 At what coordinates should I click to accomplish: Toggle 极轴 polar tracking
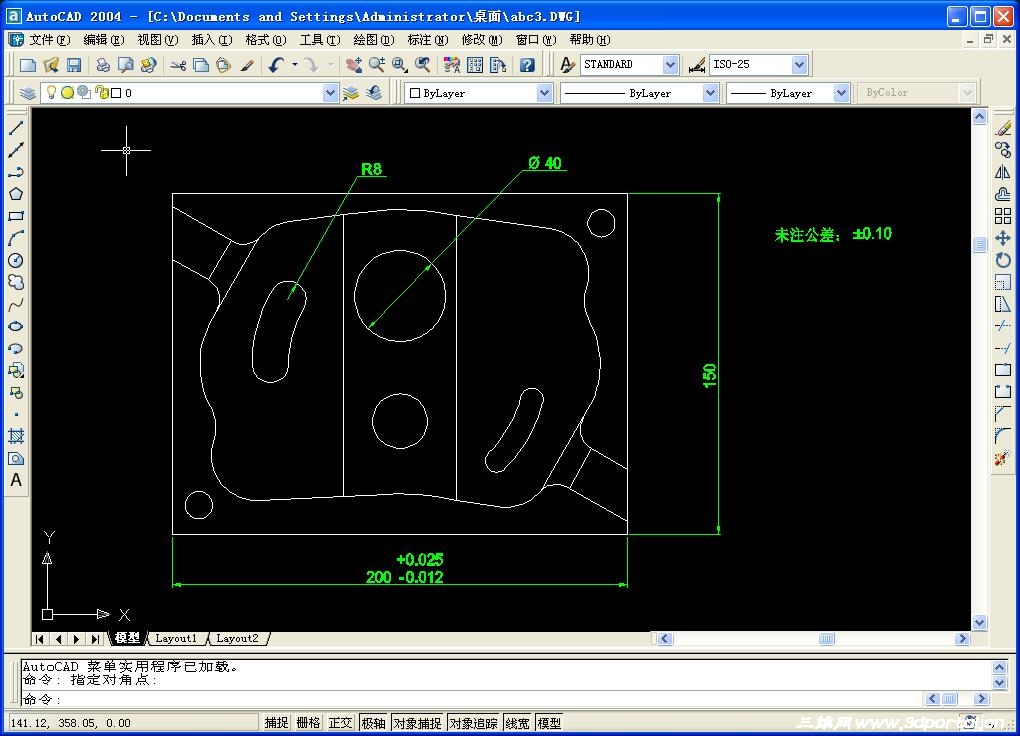click(373, 722)
